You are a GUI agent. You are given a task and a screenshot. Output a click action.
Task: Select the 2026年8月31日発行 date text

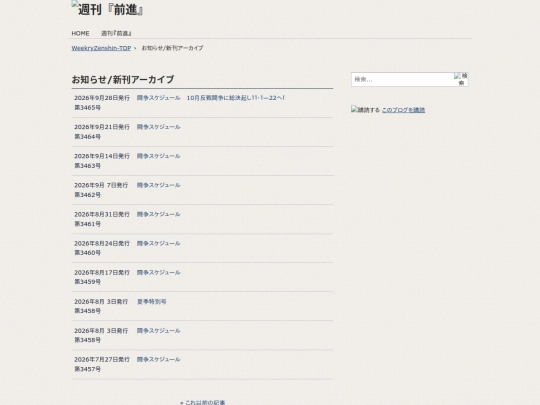[102, 214]
